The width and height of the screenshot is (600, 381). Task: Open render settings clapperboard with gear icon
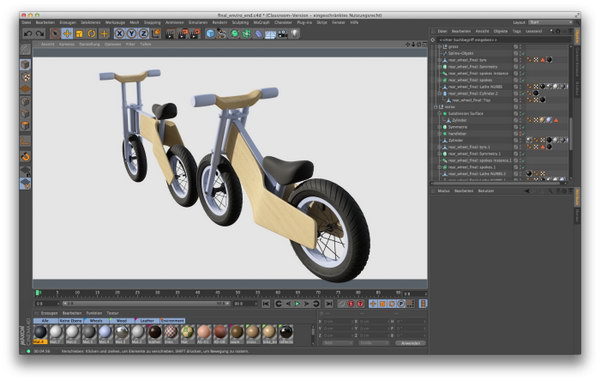(195, 34)
